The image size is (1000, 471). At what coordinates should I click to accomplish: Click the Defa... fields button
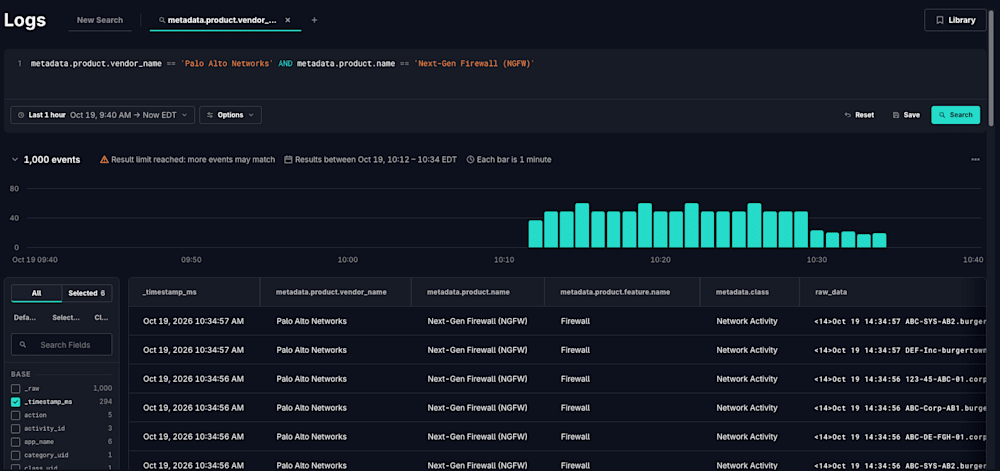pos(26,317)
